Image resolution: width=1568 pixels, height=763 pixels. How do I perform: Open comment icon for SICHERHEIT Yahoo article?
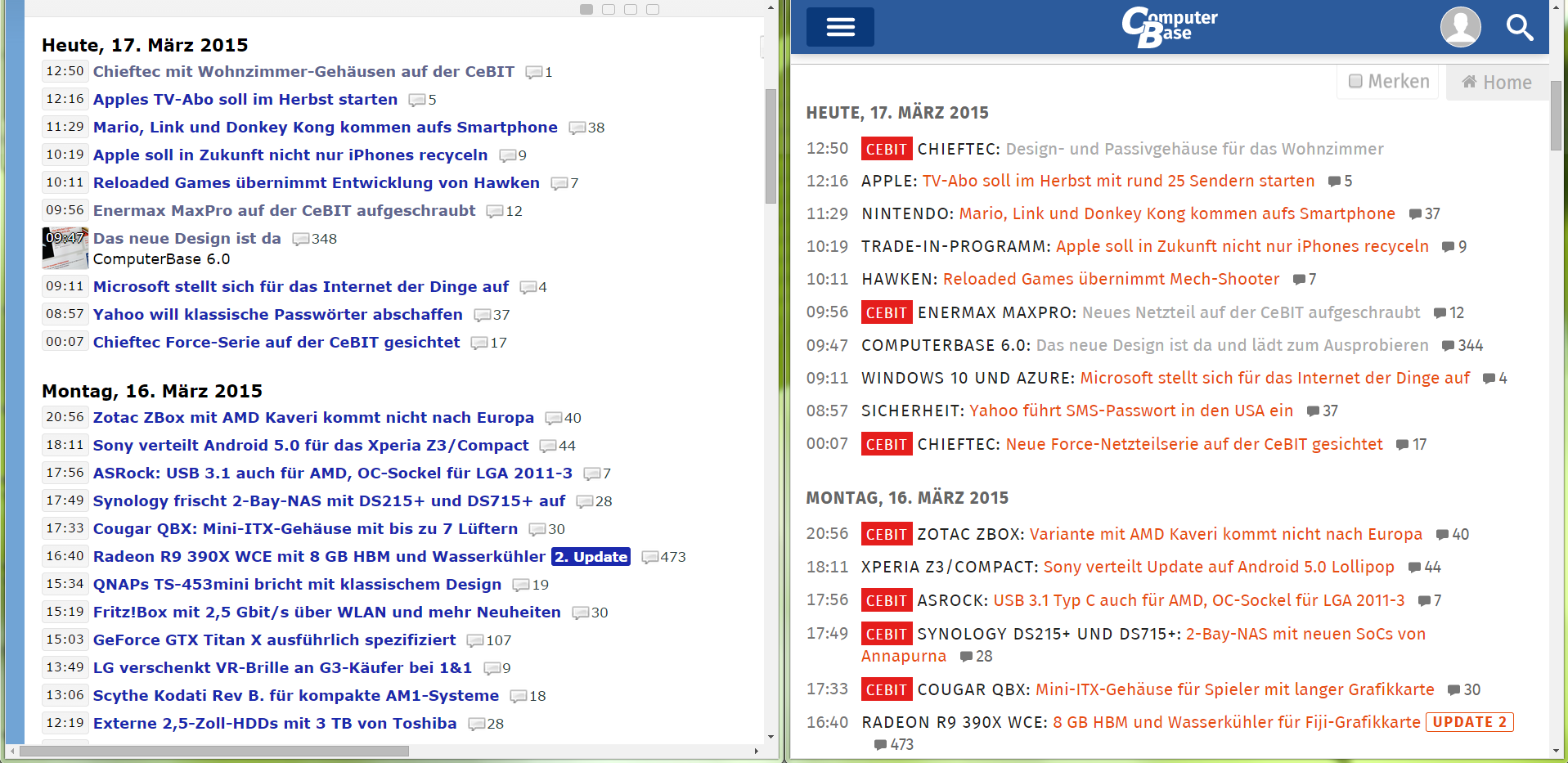(1313, 411)
